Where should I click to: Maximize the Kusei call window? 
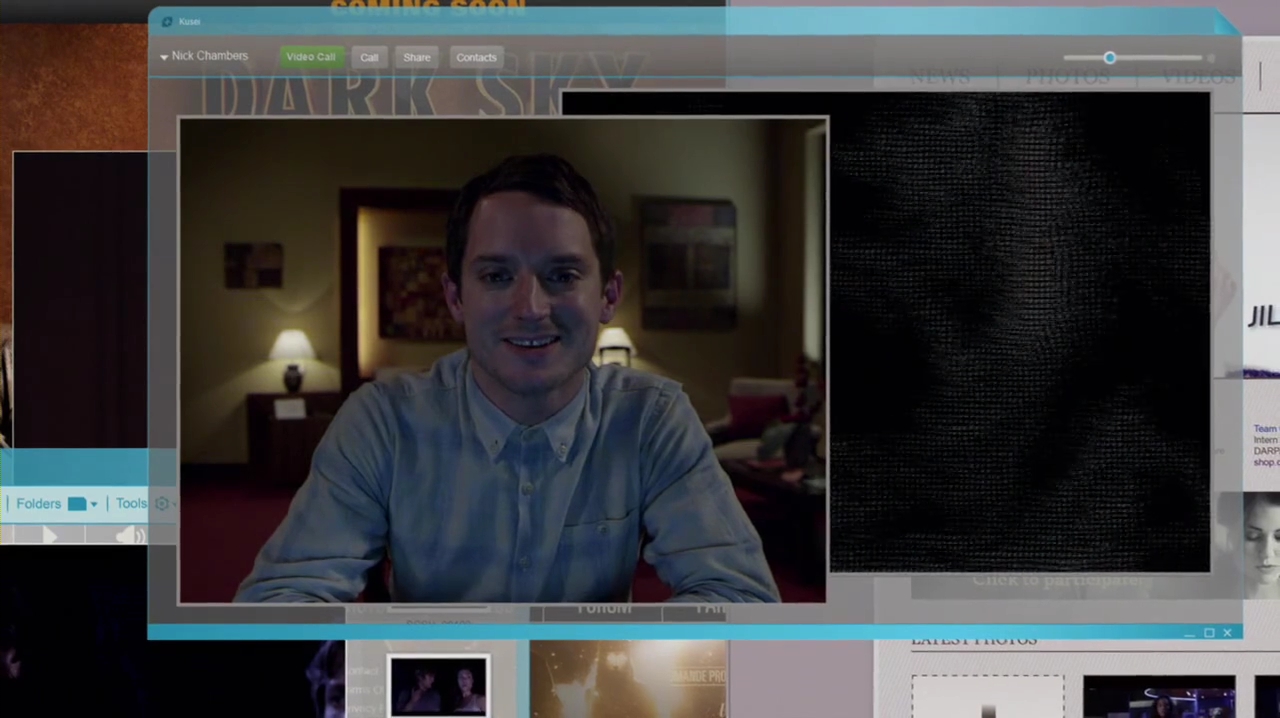1209,633
